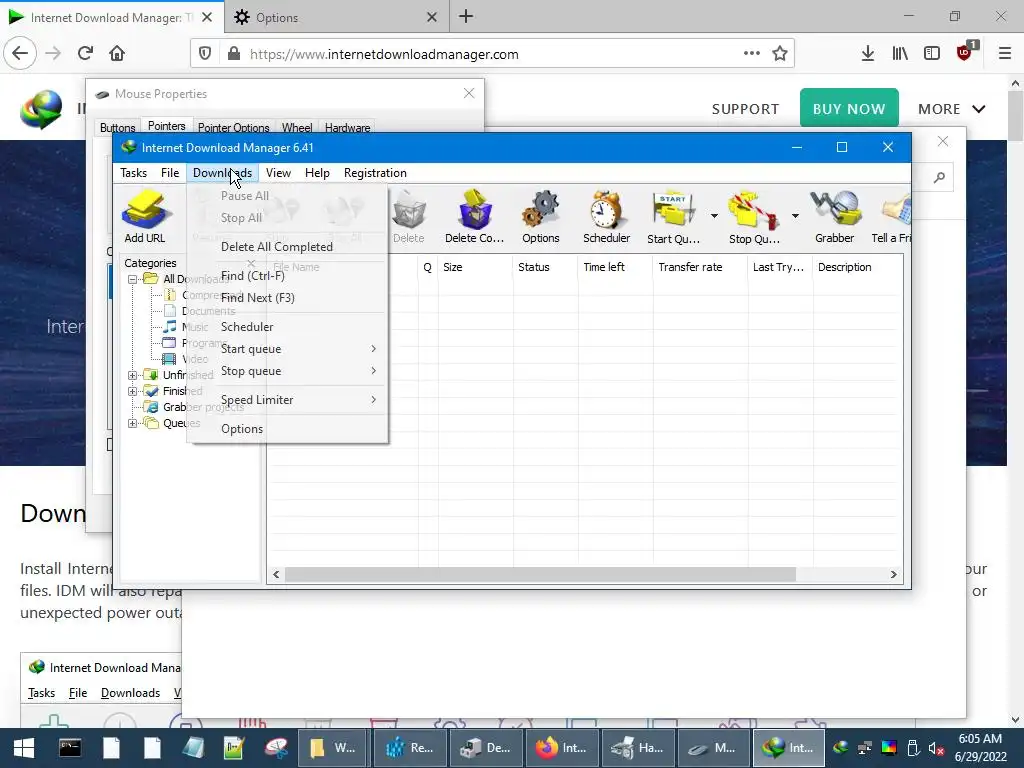
Task: Open the Start Queue dropdown arrow
Action: 714,216
